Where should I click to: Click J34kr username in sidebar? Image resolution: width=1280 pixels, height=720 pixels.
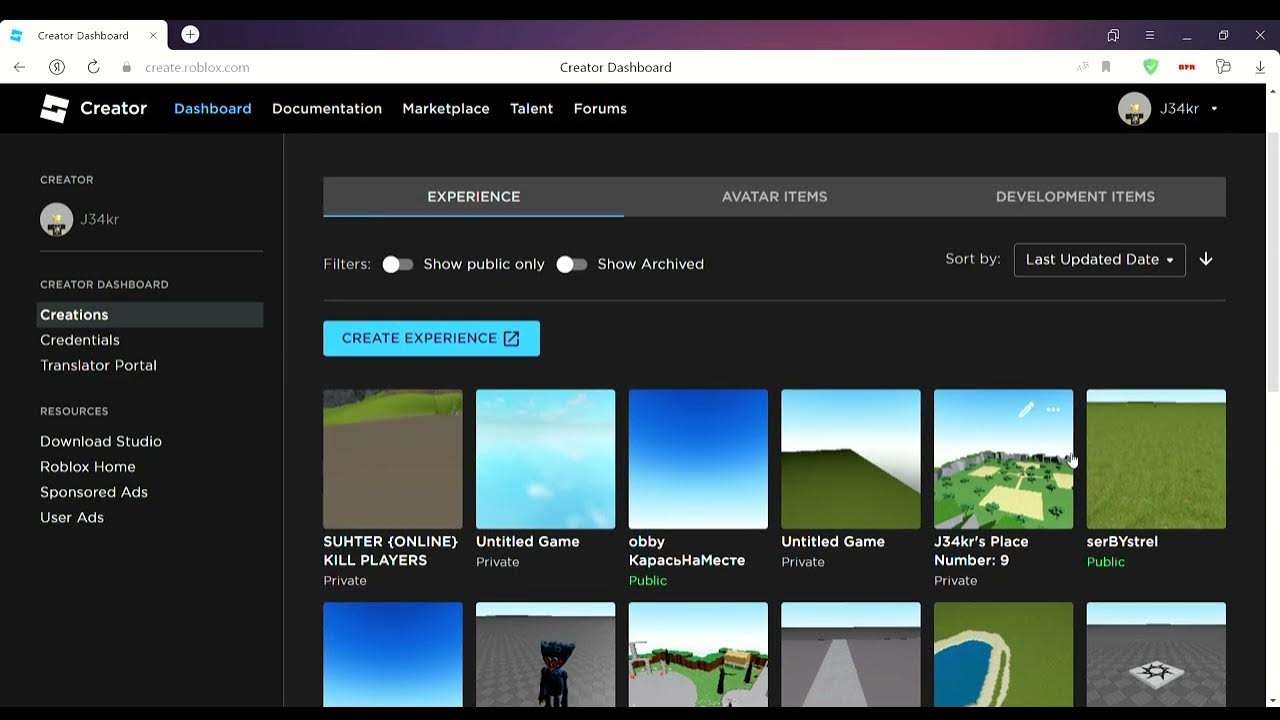tap(99, 219)
